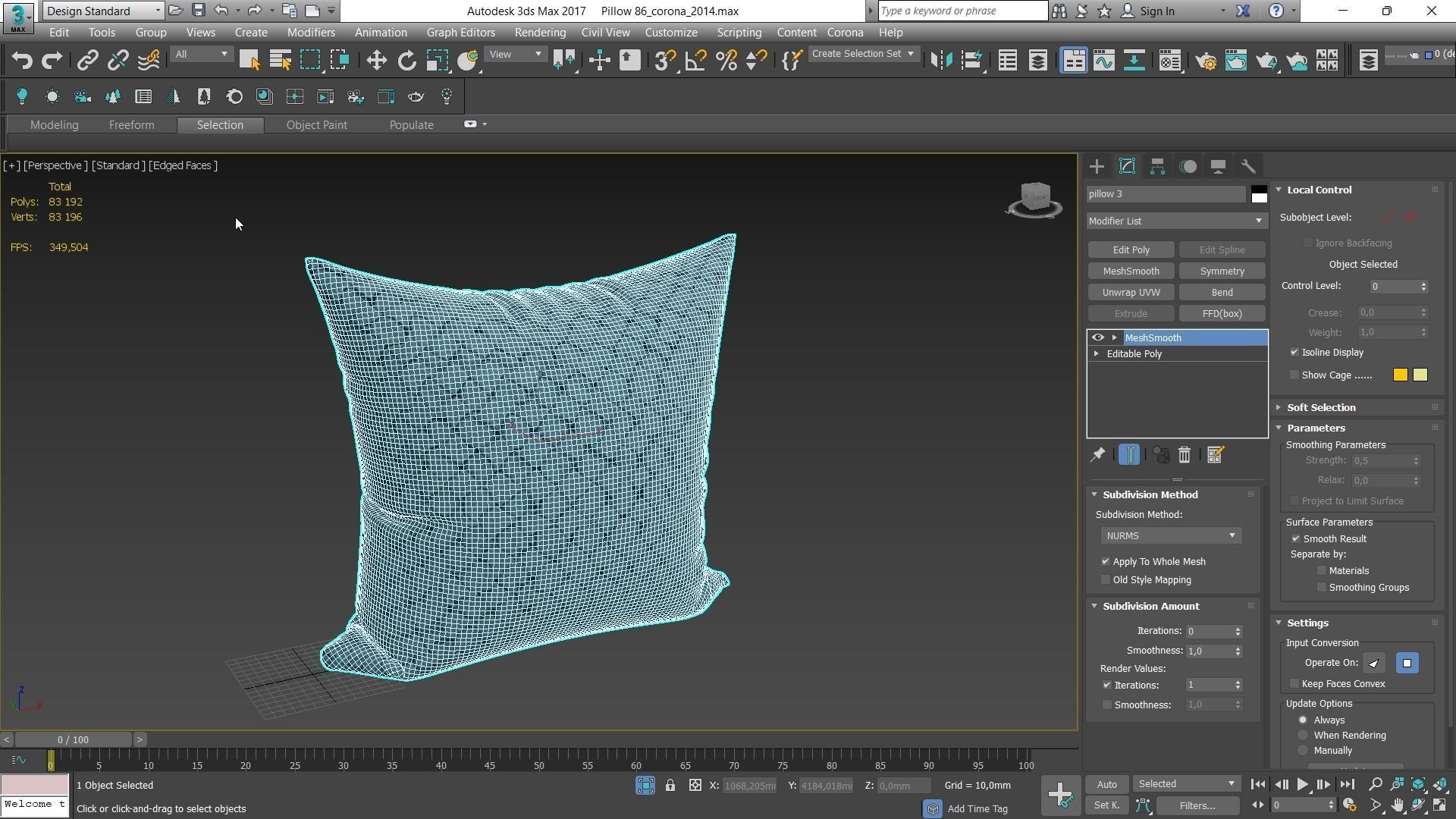Click the FFD(box) button
Viewport: 1456px width, 819px height.
click(1222, 314)
